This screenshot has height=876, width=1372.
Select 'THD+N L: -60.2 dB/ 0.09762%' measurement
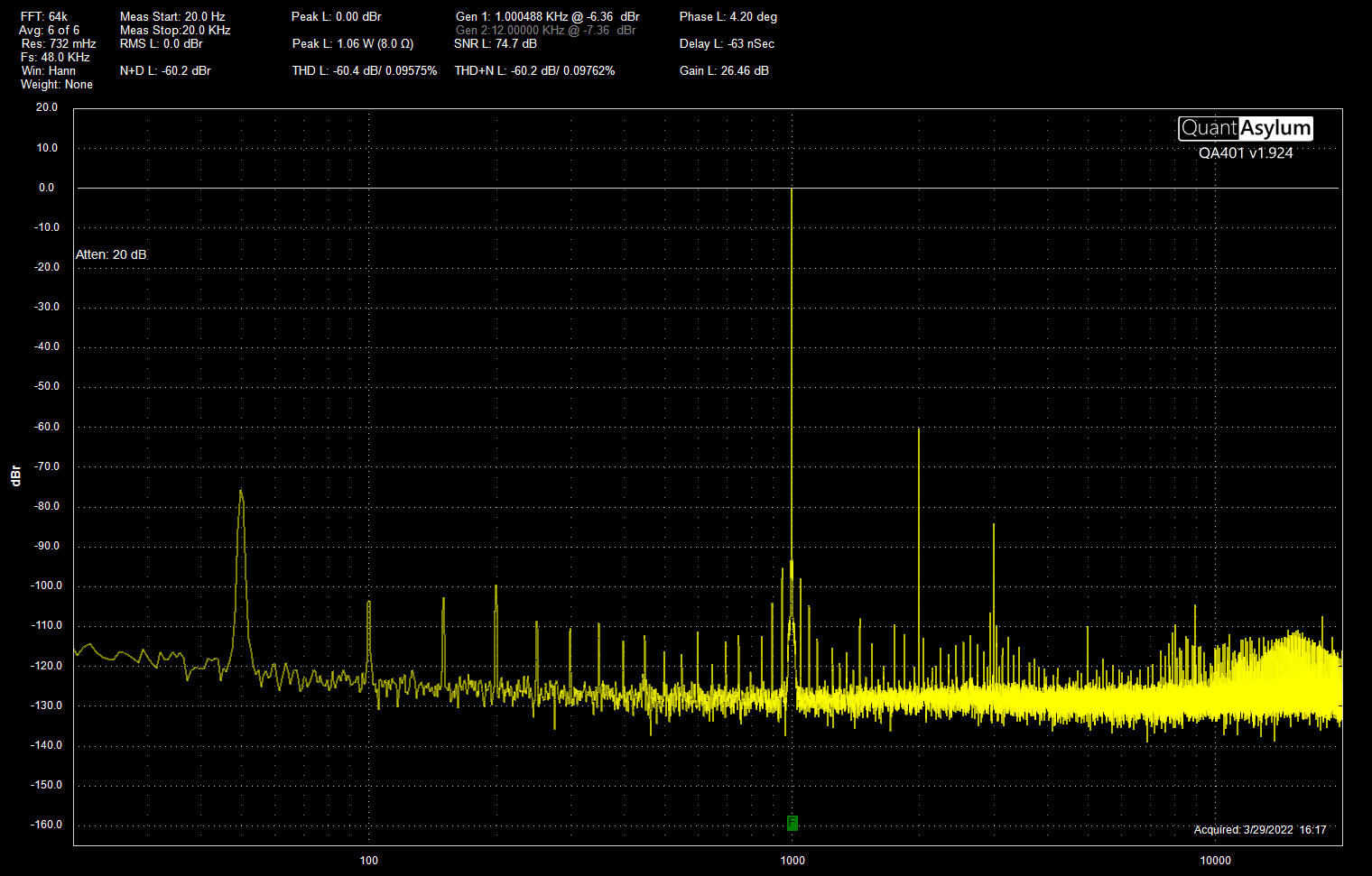[x=534, y=70]
